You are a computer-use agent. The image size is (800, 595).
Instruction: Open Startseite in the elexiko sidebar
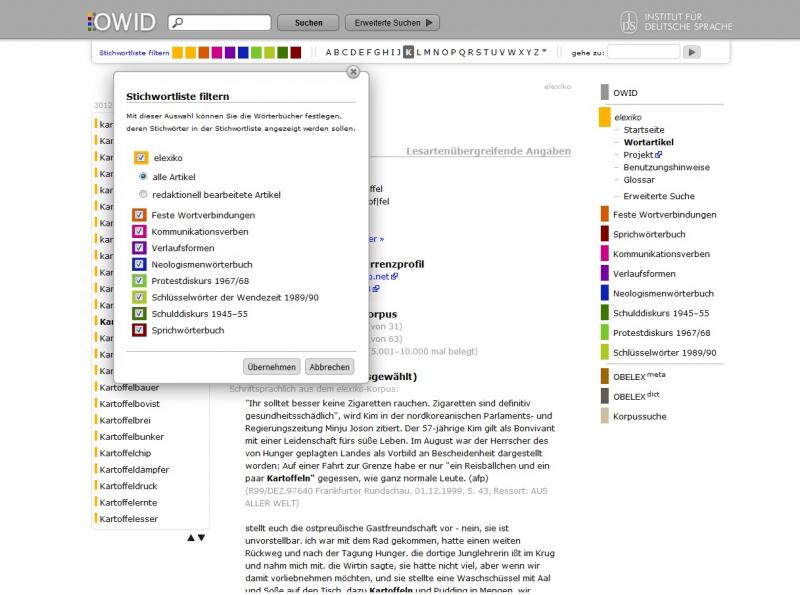[644, 130]
